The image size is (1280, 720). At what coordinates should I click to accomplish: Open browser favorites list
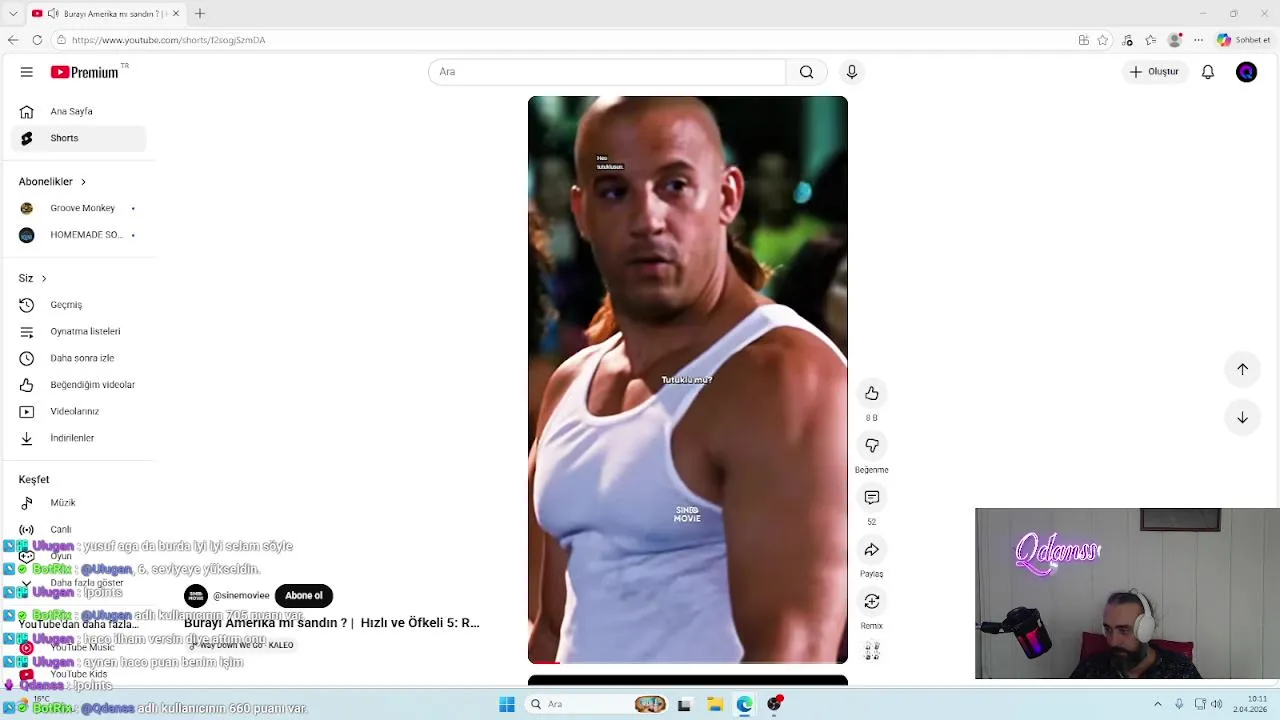tap(1151, 40)
